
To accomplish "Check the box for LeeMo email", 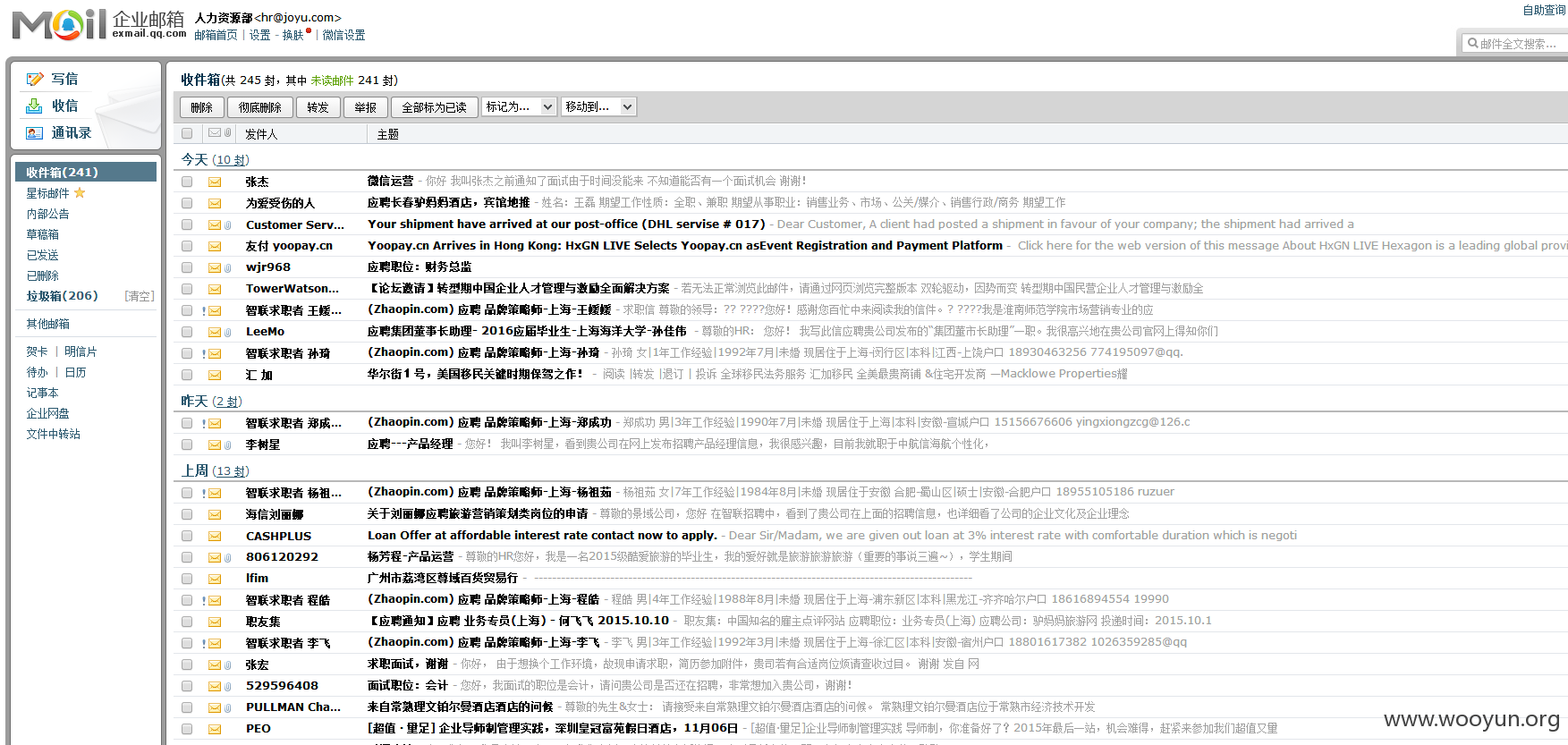I will [x=187, y=332].
